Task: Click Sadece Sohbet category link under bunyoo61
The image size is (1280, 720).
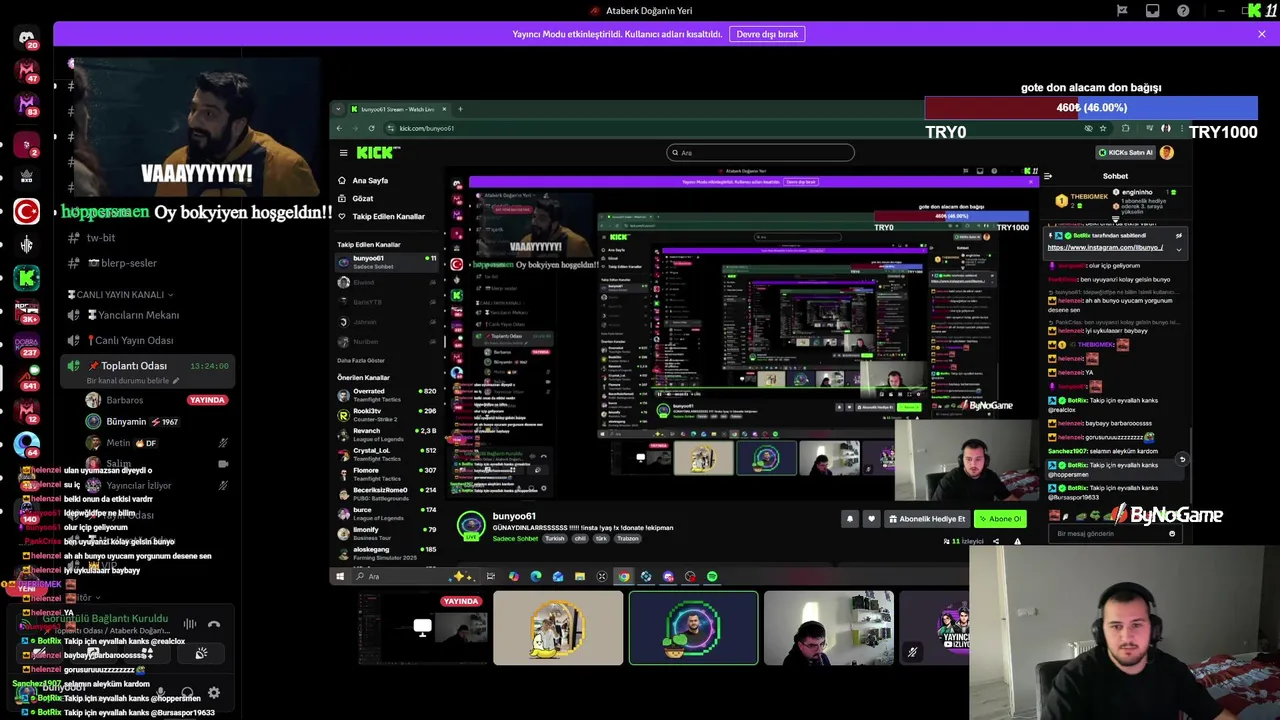Action: tap(514, 538)
